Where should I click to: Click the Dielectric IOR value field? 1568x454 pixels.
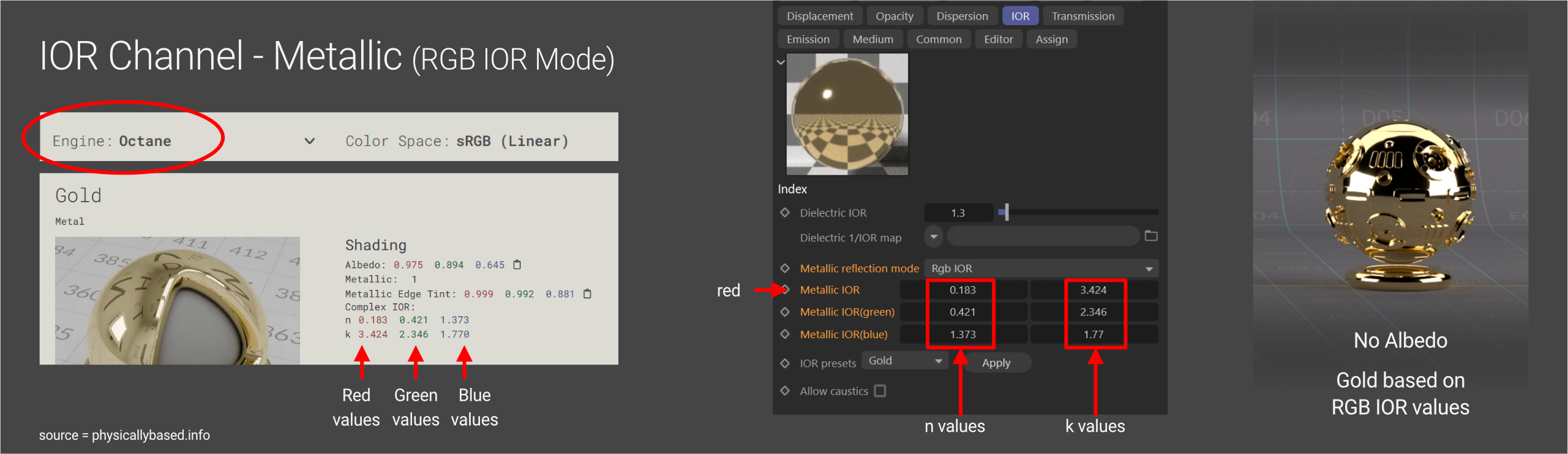click(958, 213)
